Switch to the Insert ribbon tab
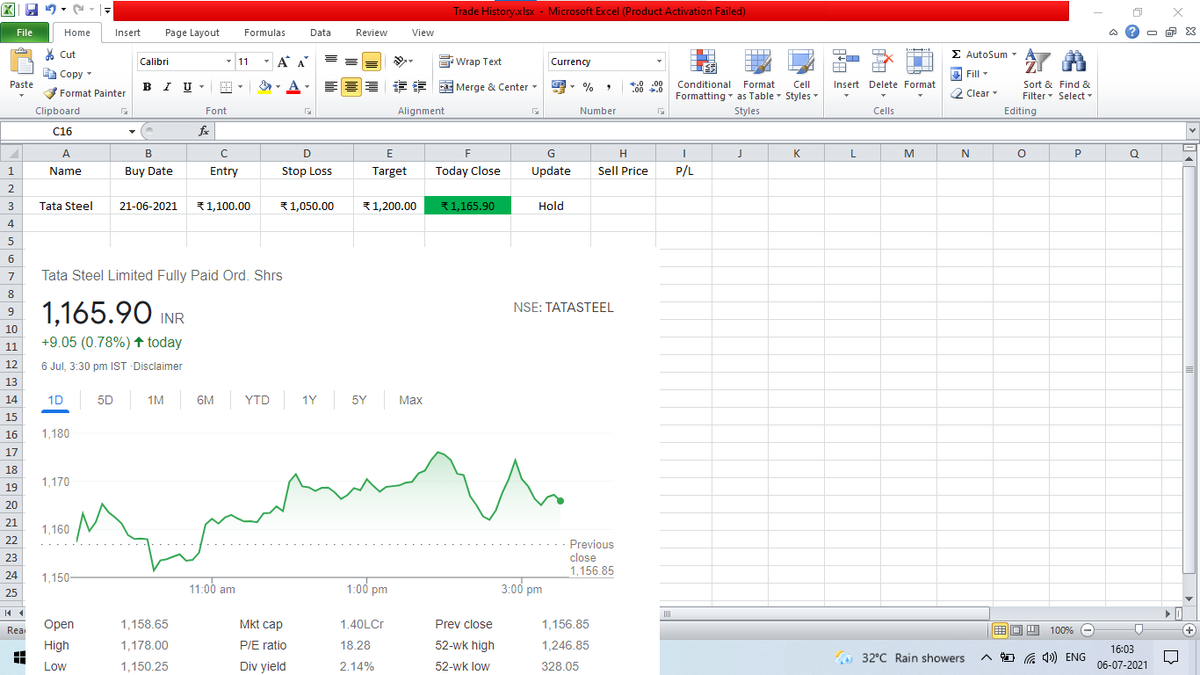This screenshot has height=675, width=1200. click(127, 33)
